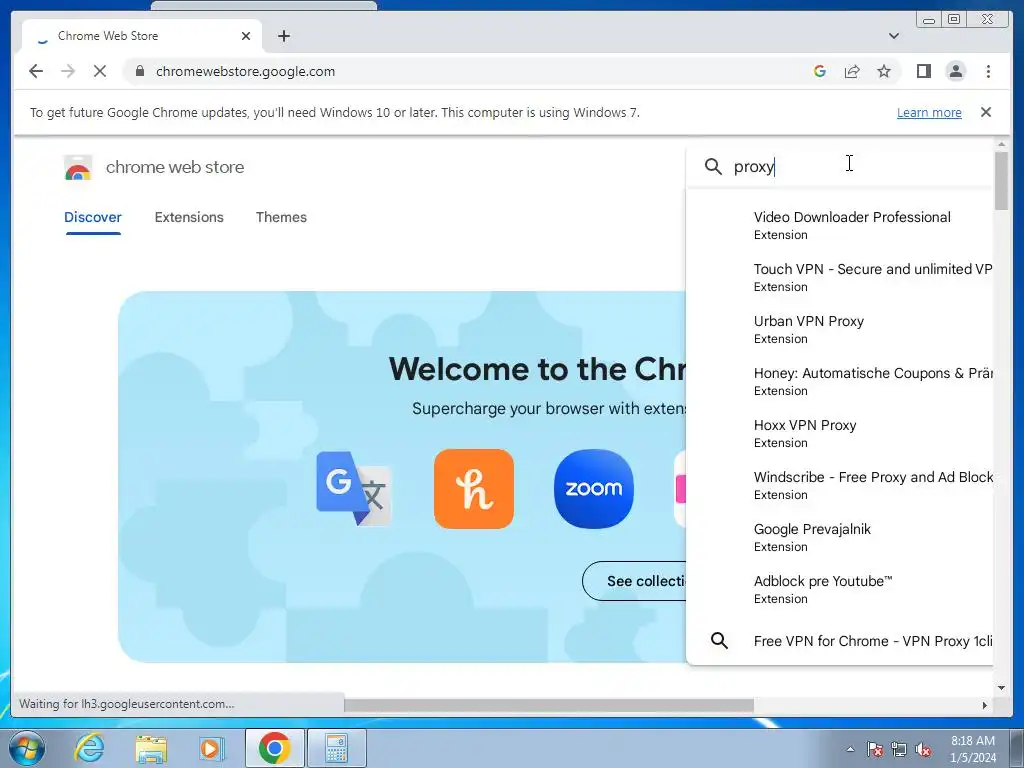
Task: Search for Free VPN for Chrome
Action: [x=840, y=641]
